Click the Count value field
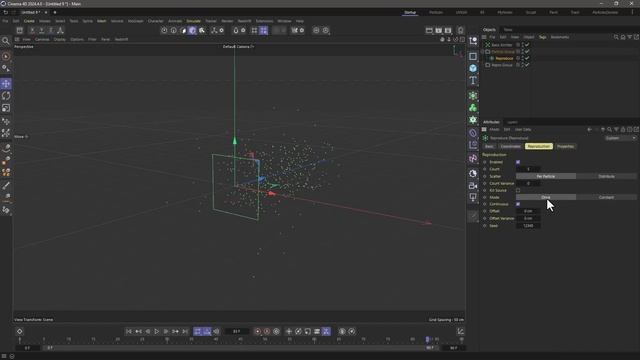The image size is (640, 360). [x=528, y=169]
